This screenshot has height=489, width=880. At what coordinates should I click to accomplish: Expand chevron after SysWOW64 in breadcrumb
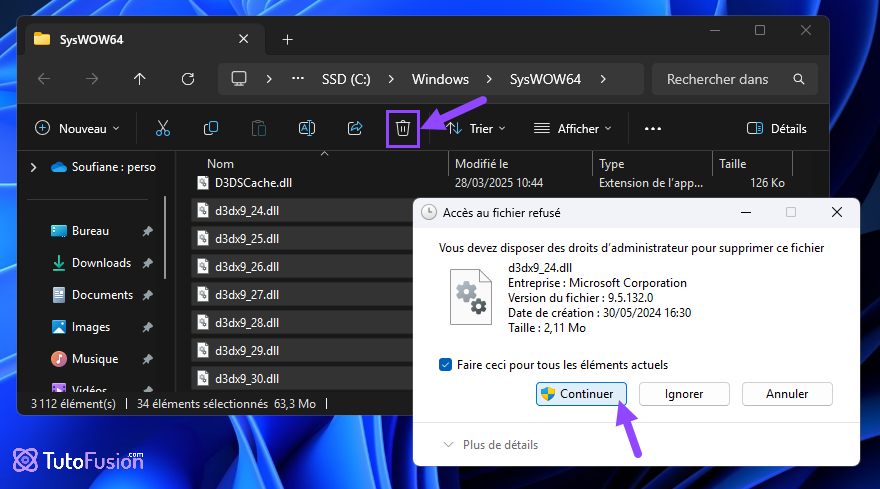click(x=603, y=79)
